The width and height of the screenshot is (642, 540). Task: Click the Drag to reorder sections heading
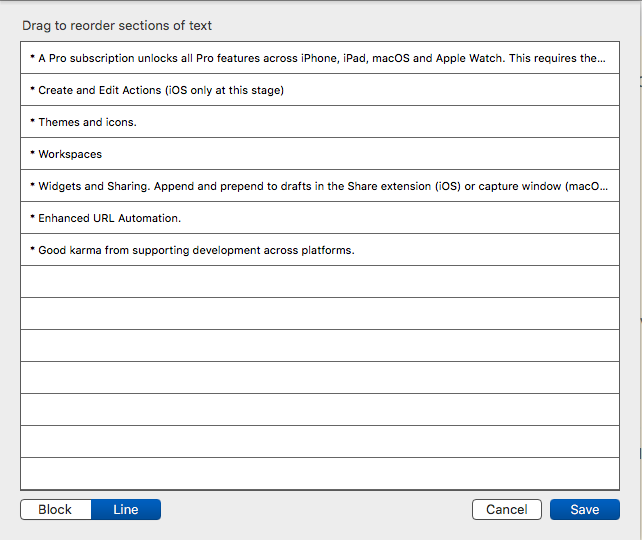pyautogui.click(x=117, y=25)
